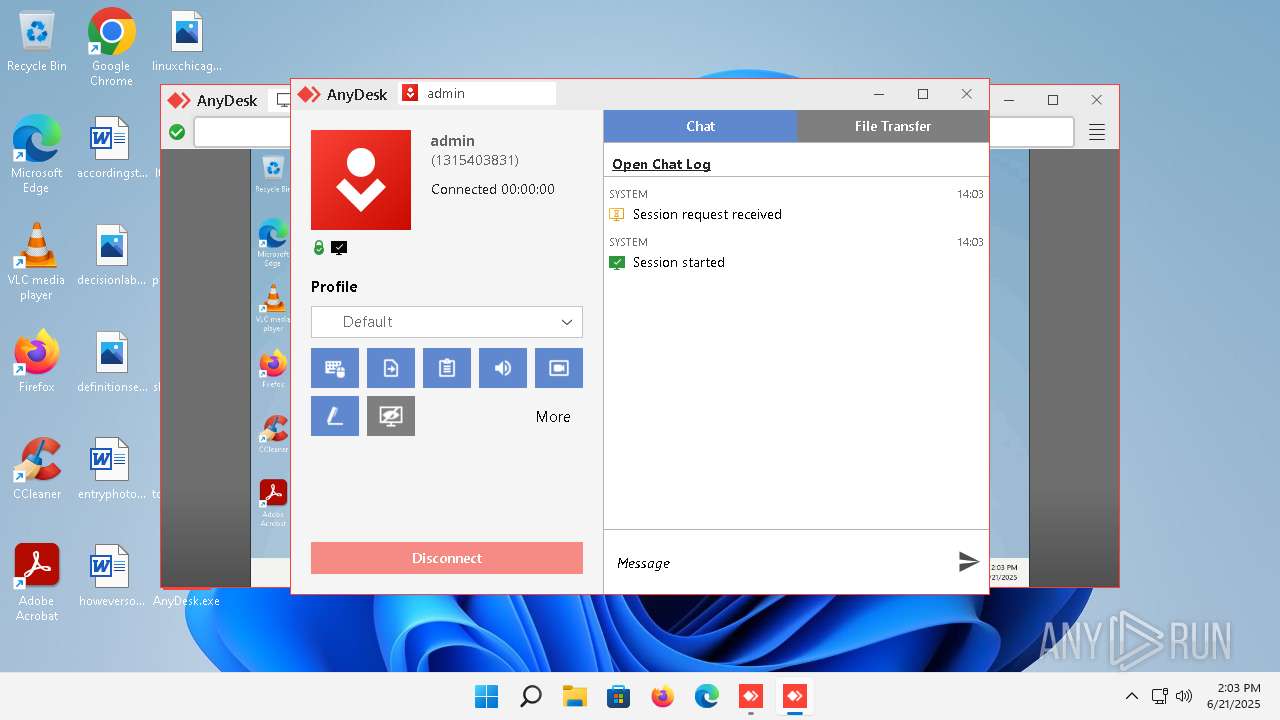Open Adobe Acrobat desktop shortcut

click(37, 582)
